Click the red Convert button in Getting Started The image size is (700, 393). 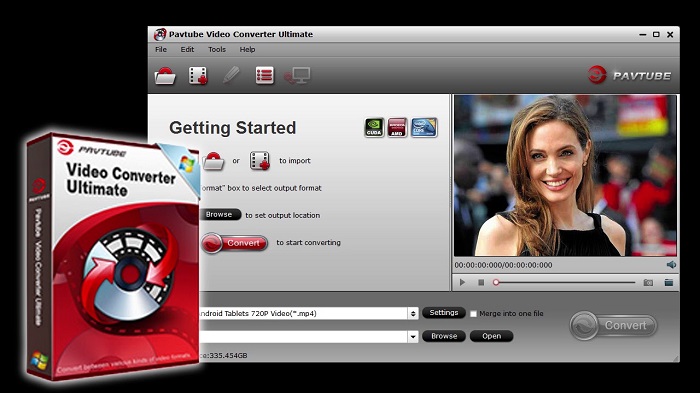(234, 243)
